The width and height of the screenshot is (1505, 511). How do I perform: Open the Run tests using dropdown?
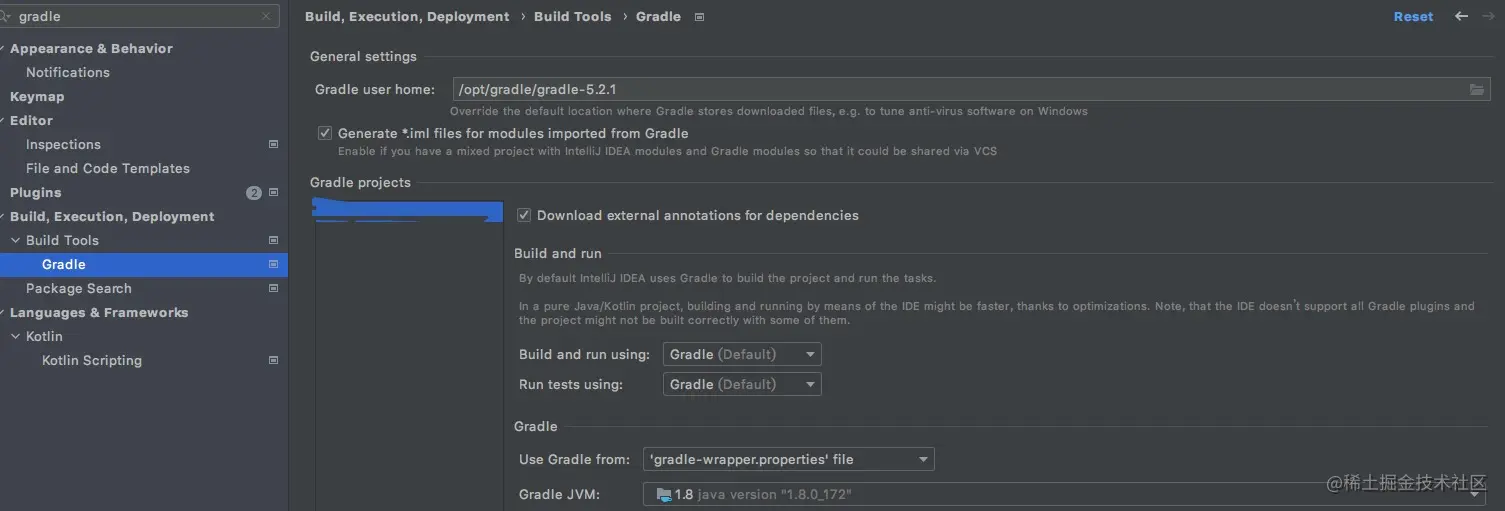pyautogui.click(x=742, y=384)
